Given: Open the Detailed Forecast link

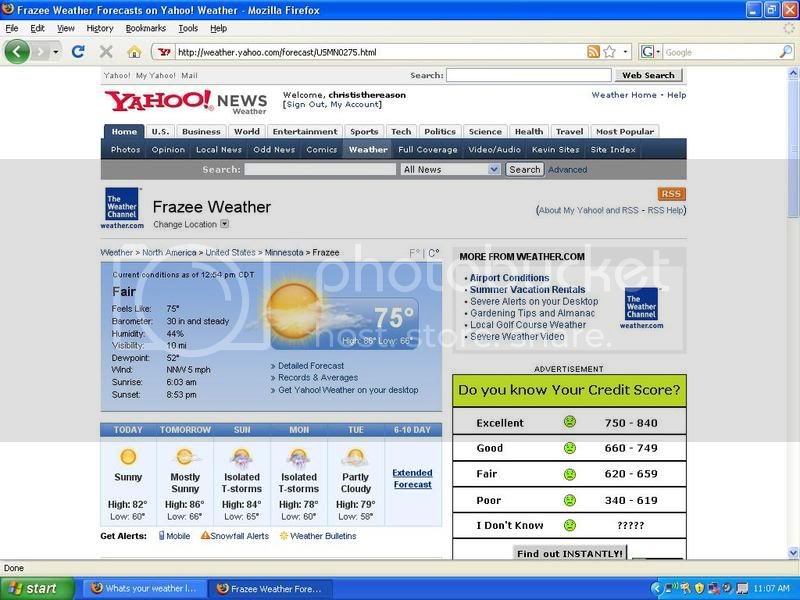Looking at the screenshot, I should coord(311,366).
